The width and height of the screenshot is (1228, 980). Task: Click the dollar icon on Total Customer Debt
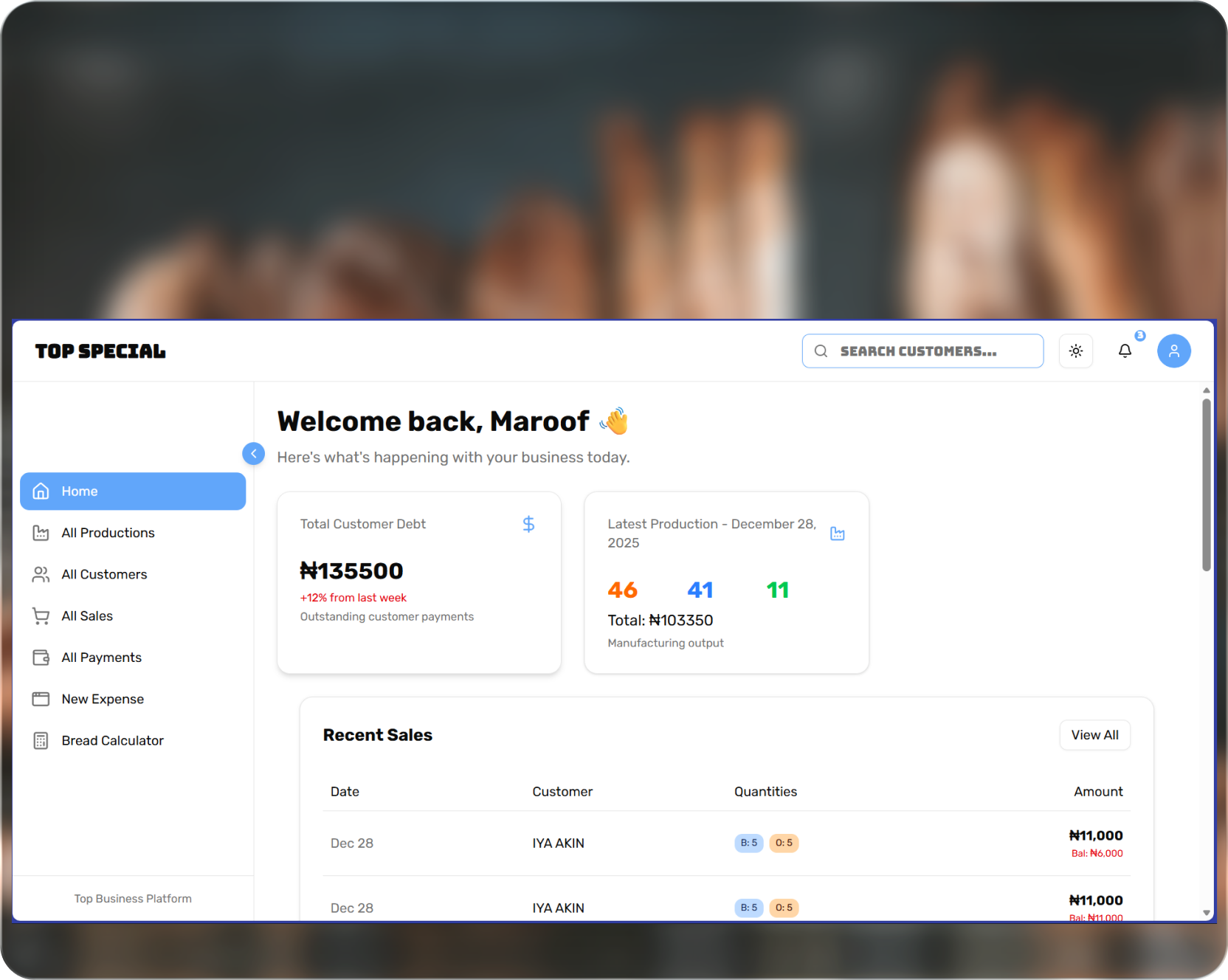click(528, 524)
